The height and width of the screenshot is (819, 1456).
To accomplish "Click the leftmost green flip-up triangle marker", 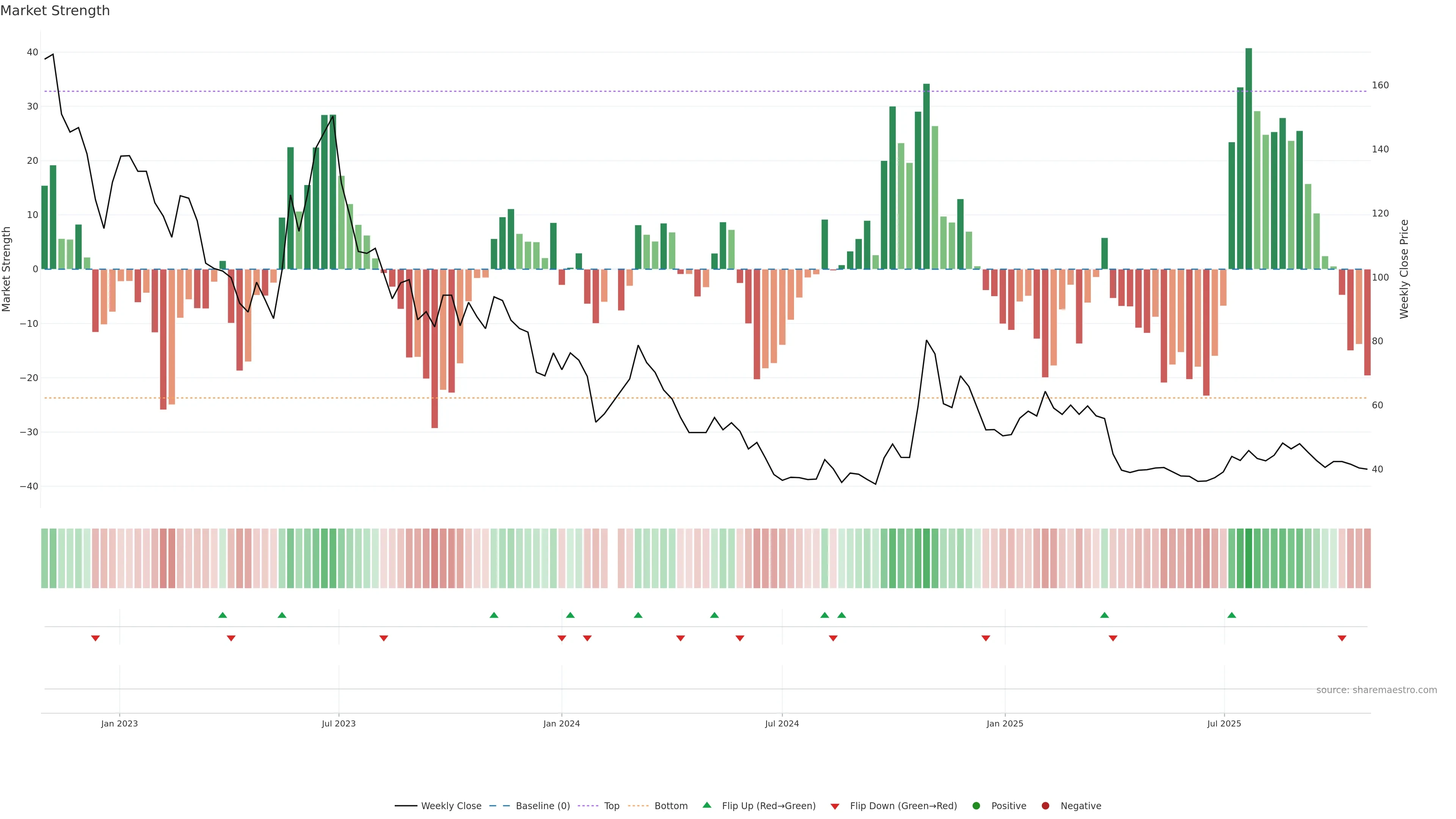I will [223, 615].
